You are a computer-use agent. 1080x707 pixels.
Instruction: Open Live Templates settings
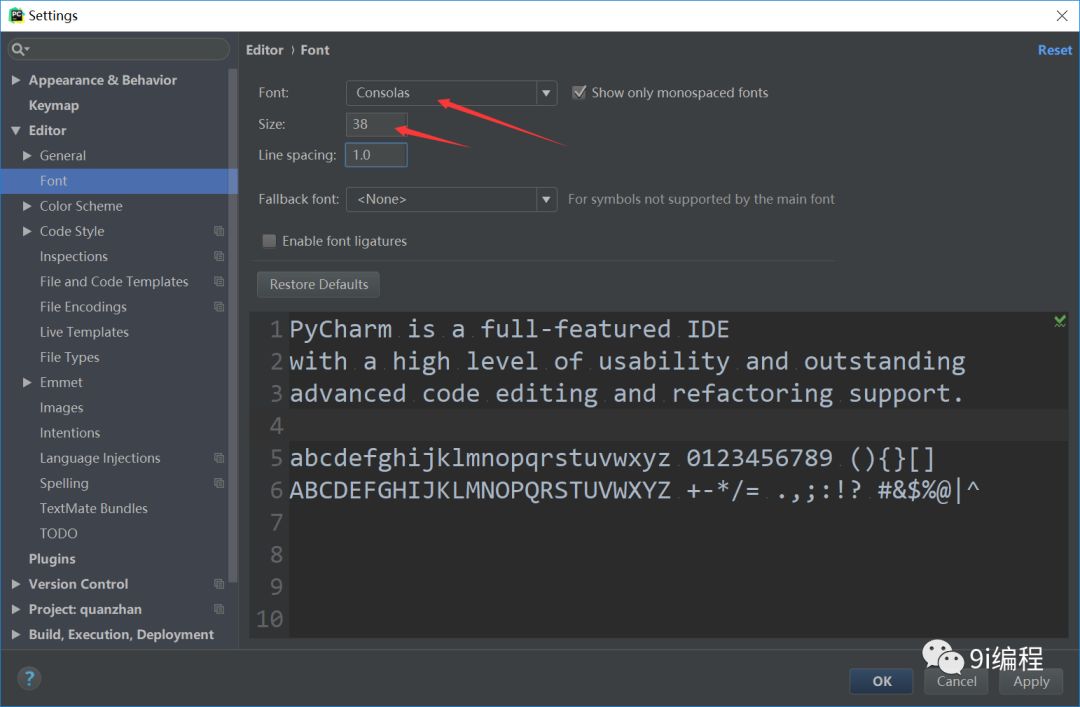84,332
